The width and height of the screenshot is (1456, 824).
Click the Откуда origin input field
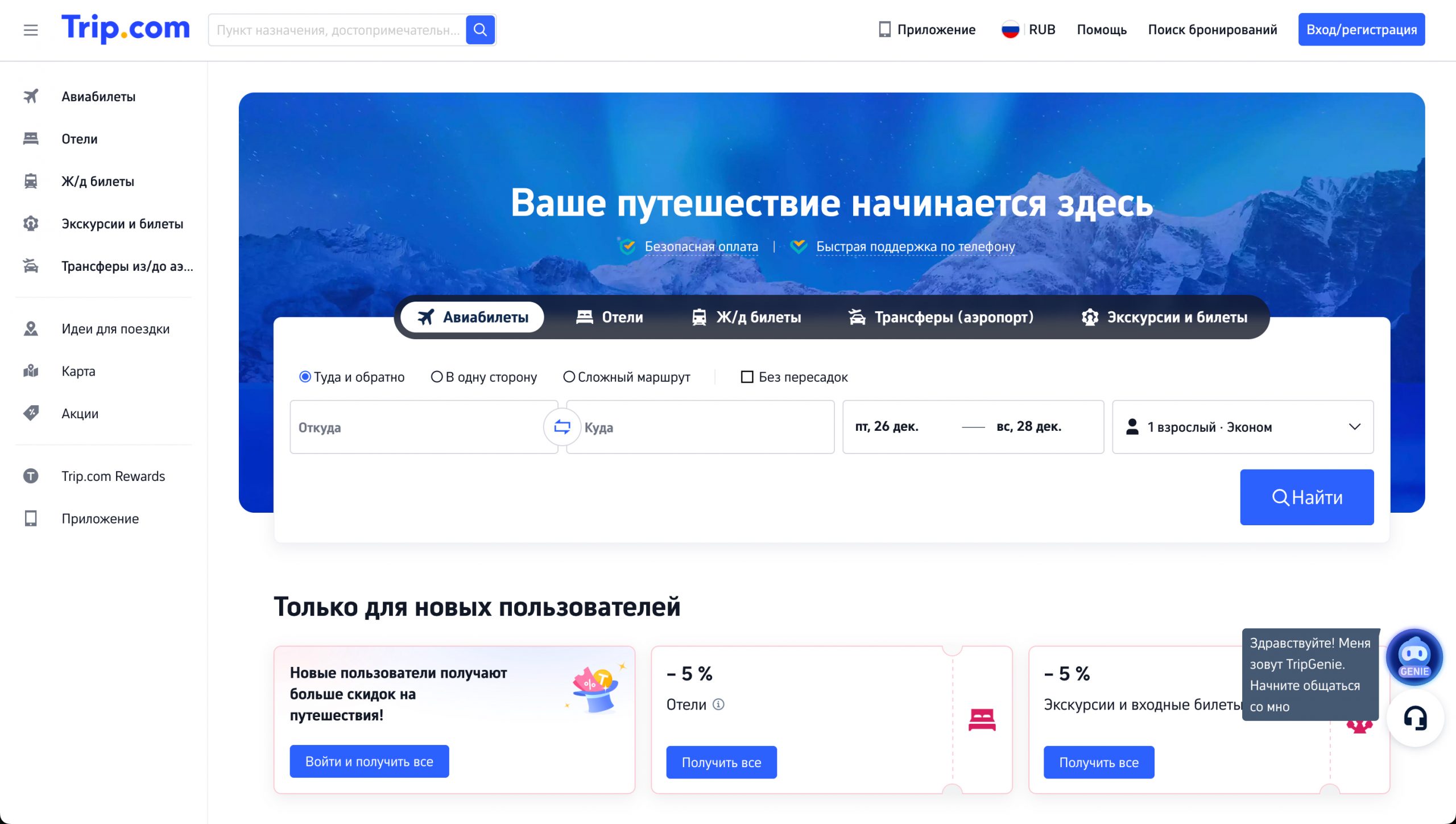coord(418,427)
